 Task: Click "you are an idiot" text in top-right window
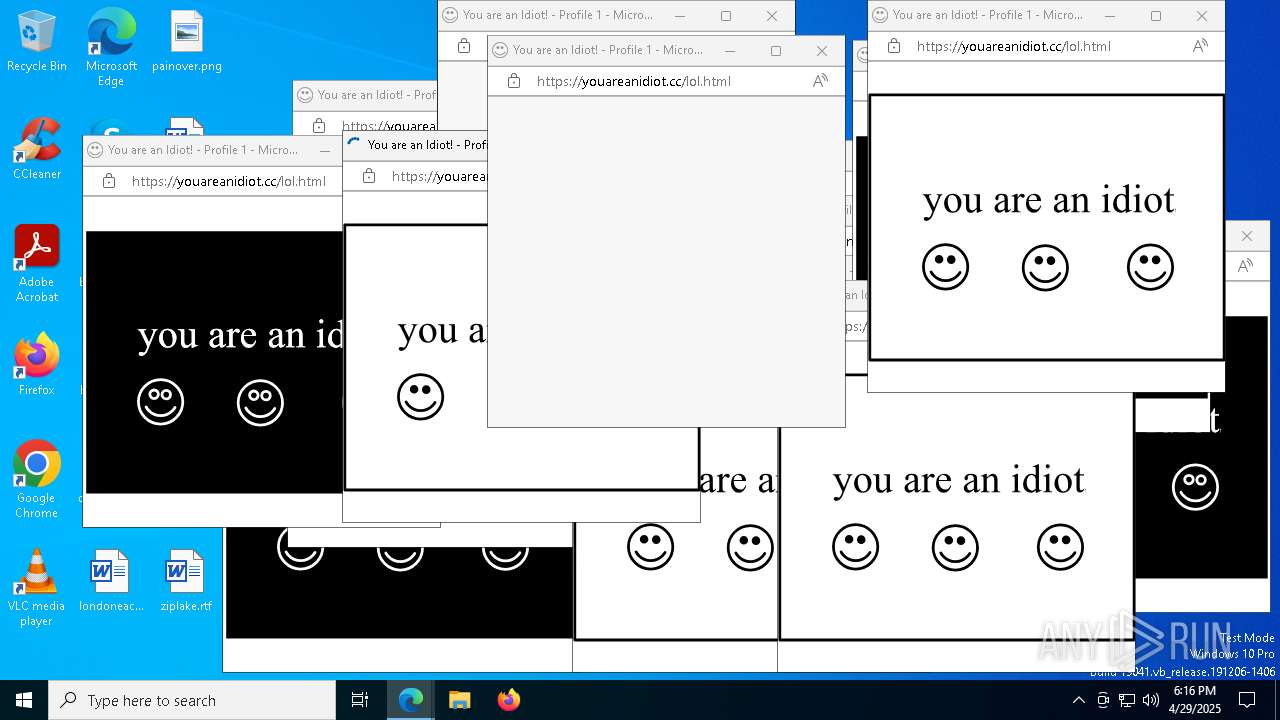(1048, 200)
